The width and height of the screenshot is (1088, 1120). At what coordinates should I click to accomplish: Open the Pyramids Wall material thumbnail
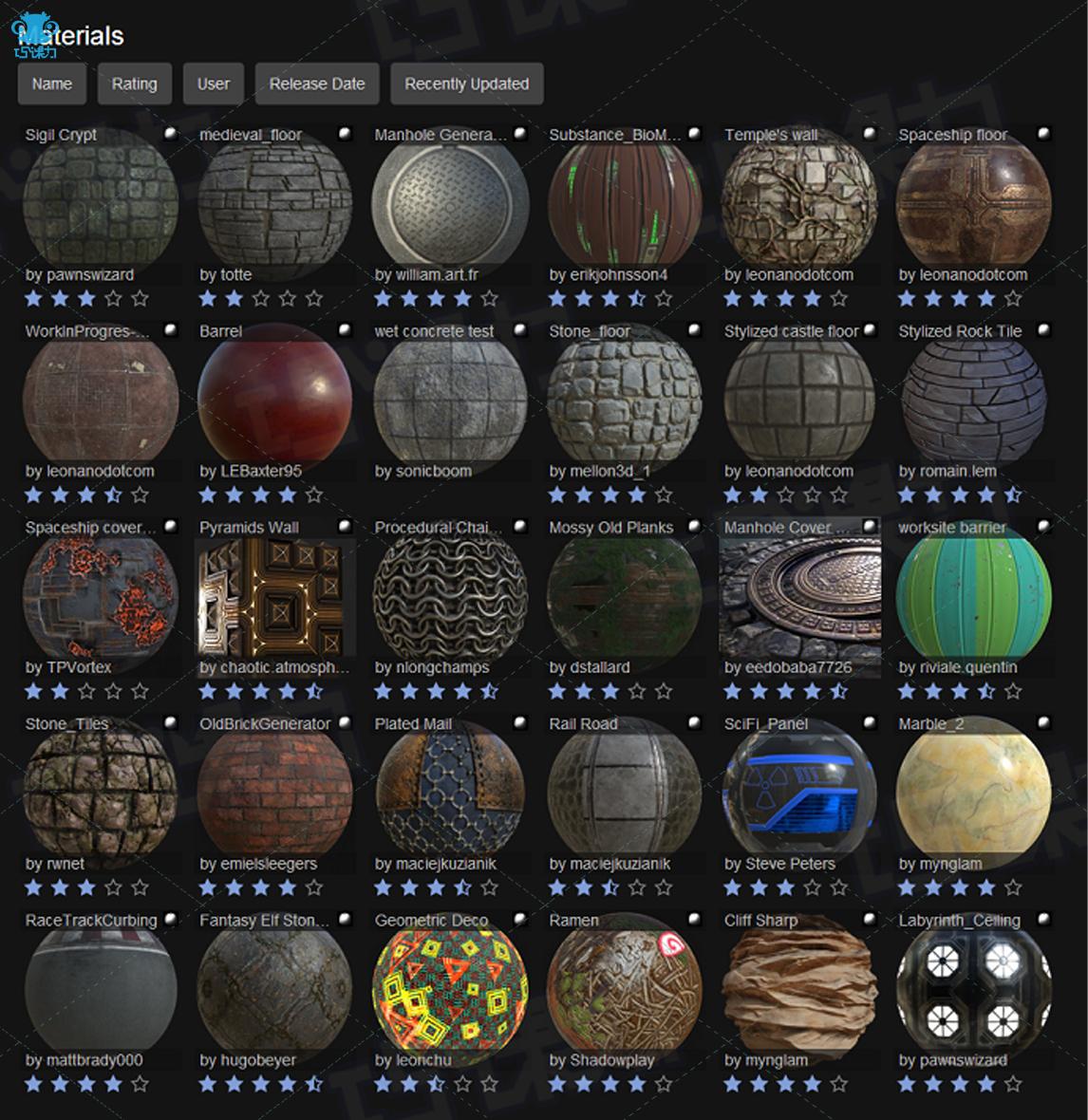(275, 599)
